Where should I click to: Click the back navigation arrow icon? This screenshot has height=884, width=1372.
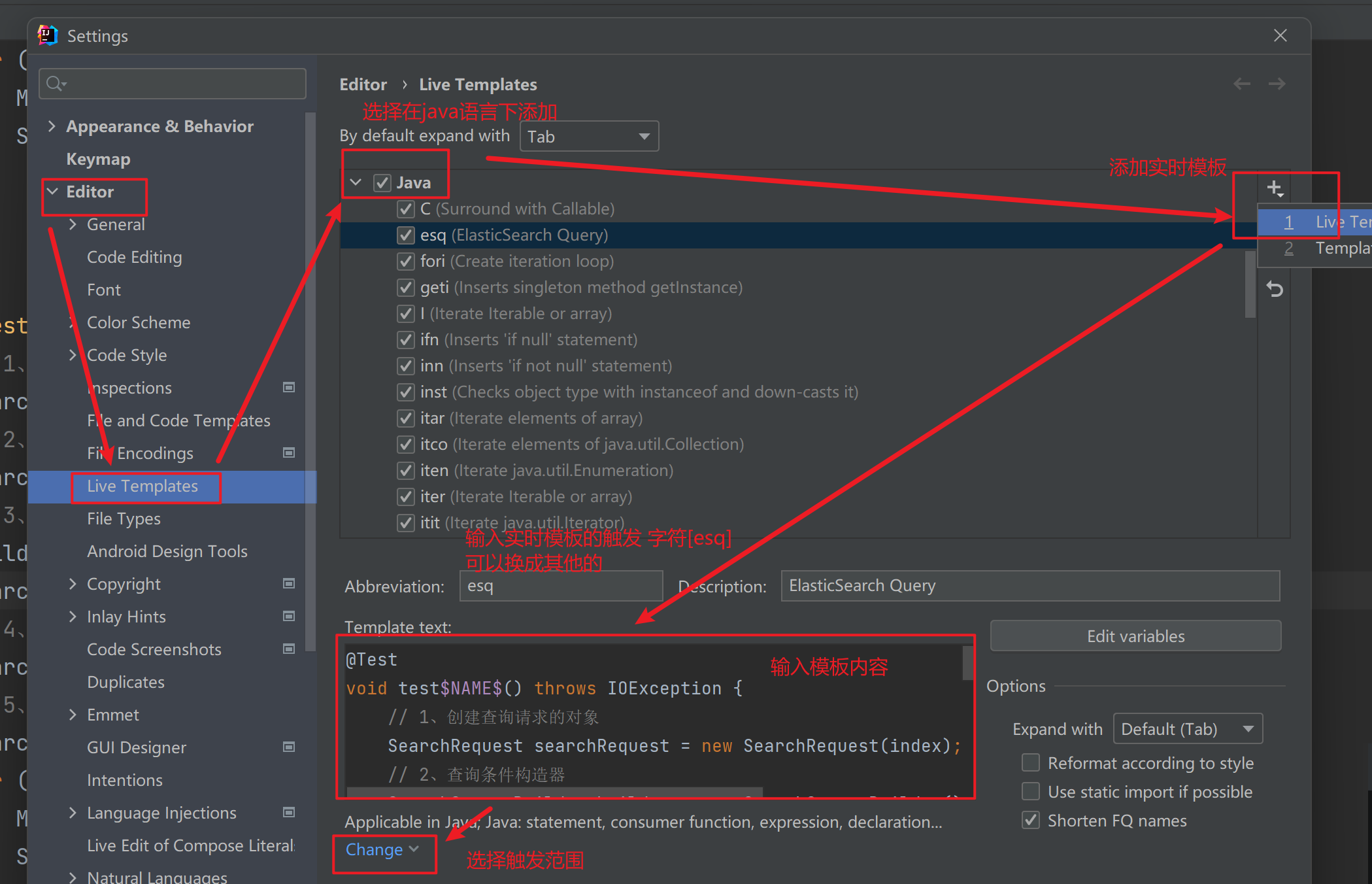click(x=1242, y=83)
